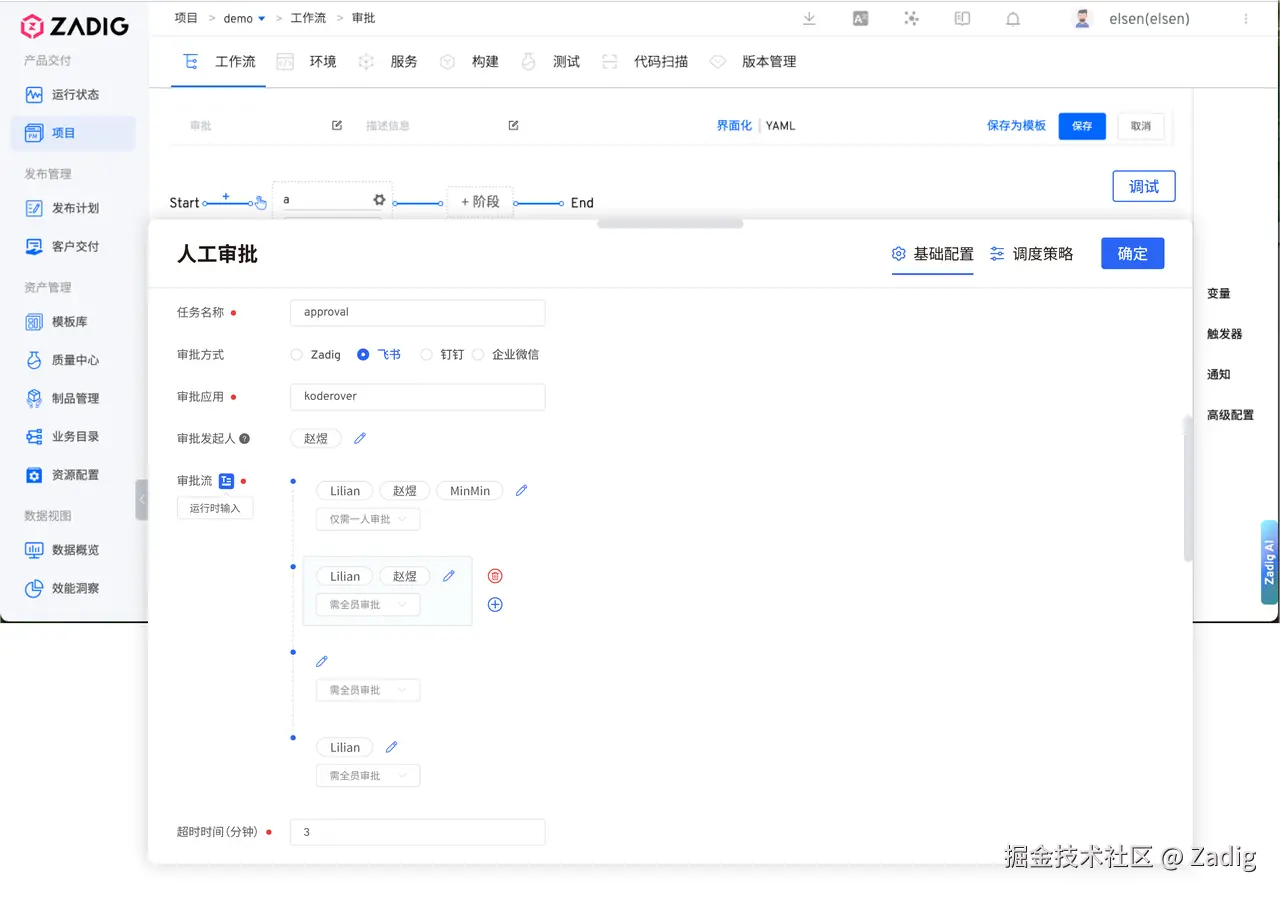Click the 保存 button
Screen dimensions: 1280x897
[1082, 126]
